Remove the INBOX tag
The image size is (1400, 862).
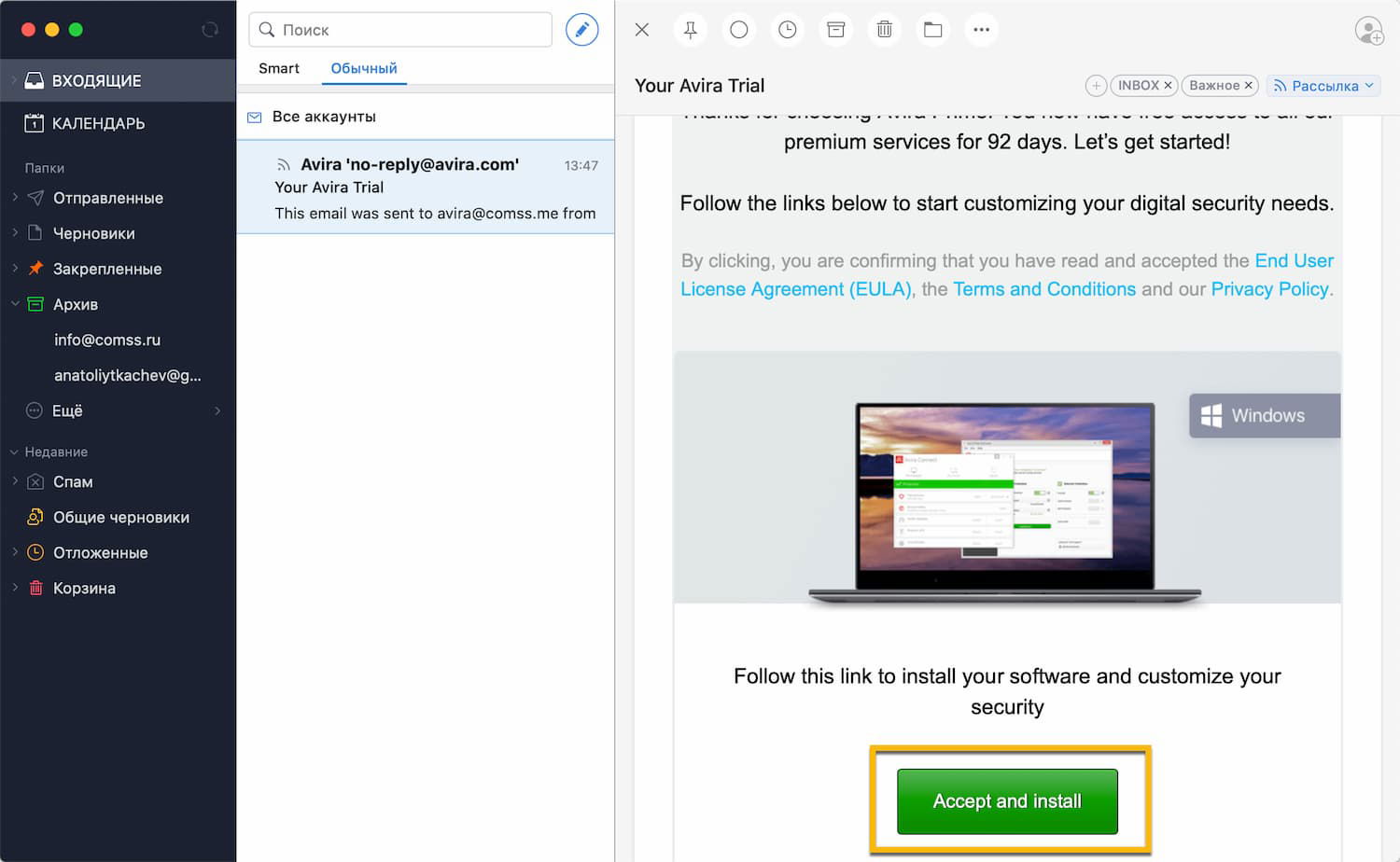pos(1168,86)
